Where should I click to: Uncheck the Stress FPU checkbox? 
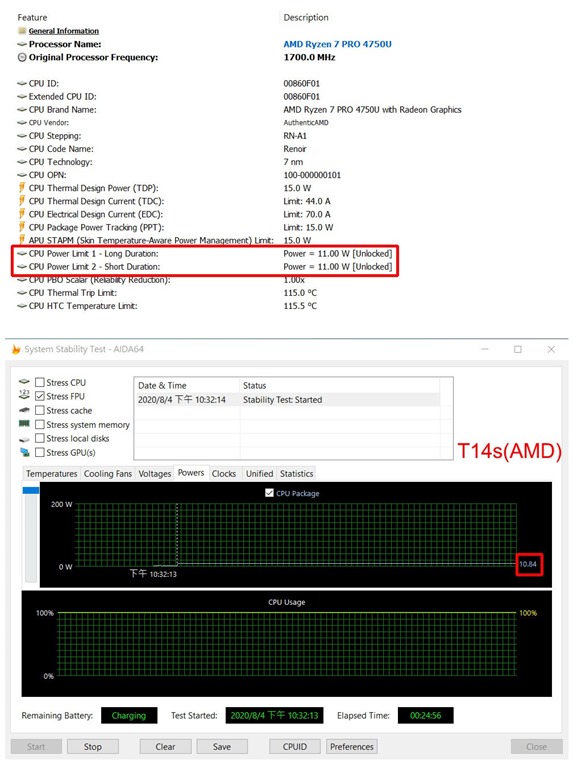coord(40,396)
